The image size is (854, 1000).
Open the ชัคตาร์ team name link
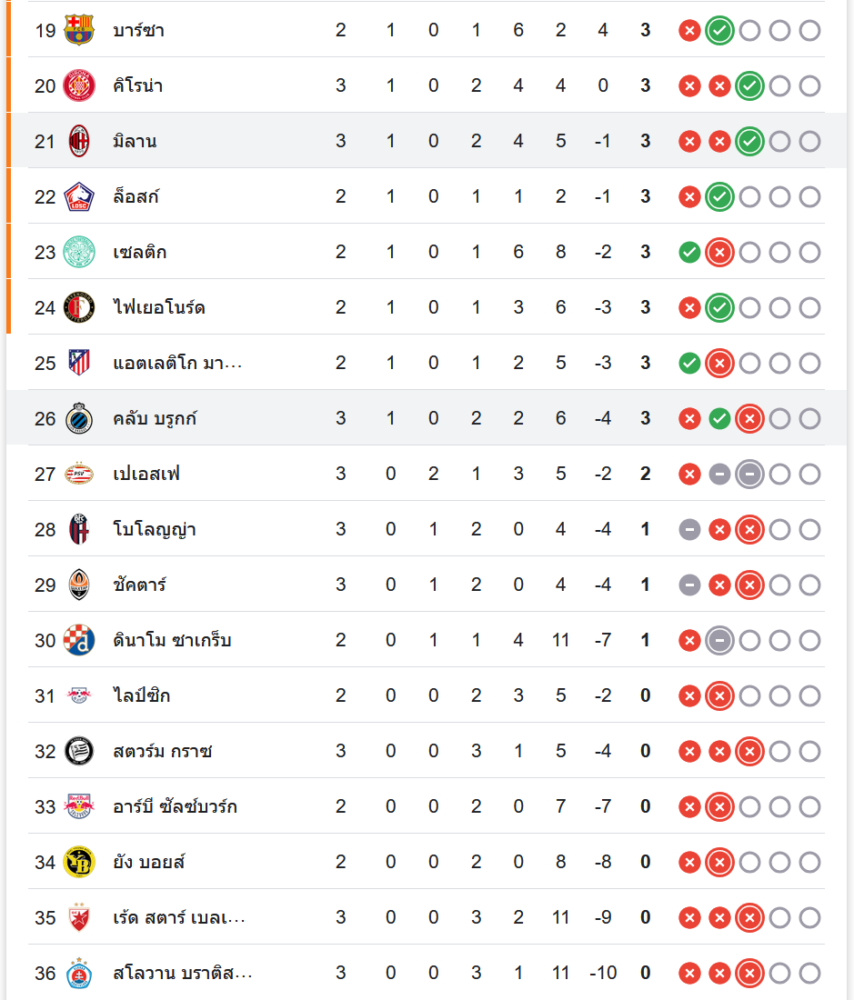pyautogui.click(x=140, y=584)
